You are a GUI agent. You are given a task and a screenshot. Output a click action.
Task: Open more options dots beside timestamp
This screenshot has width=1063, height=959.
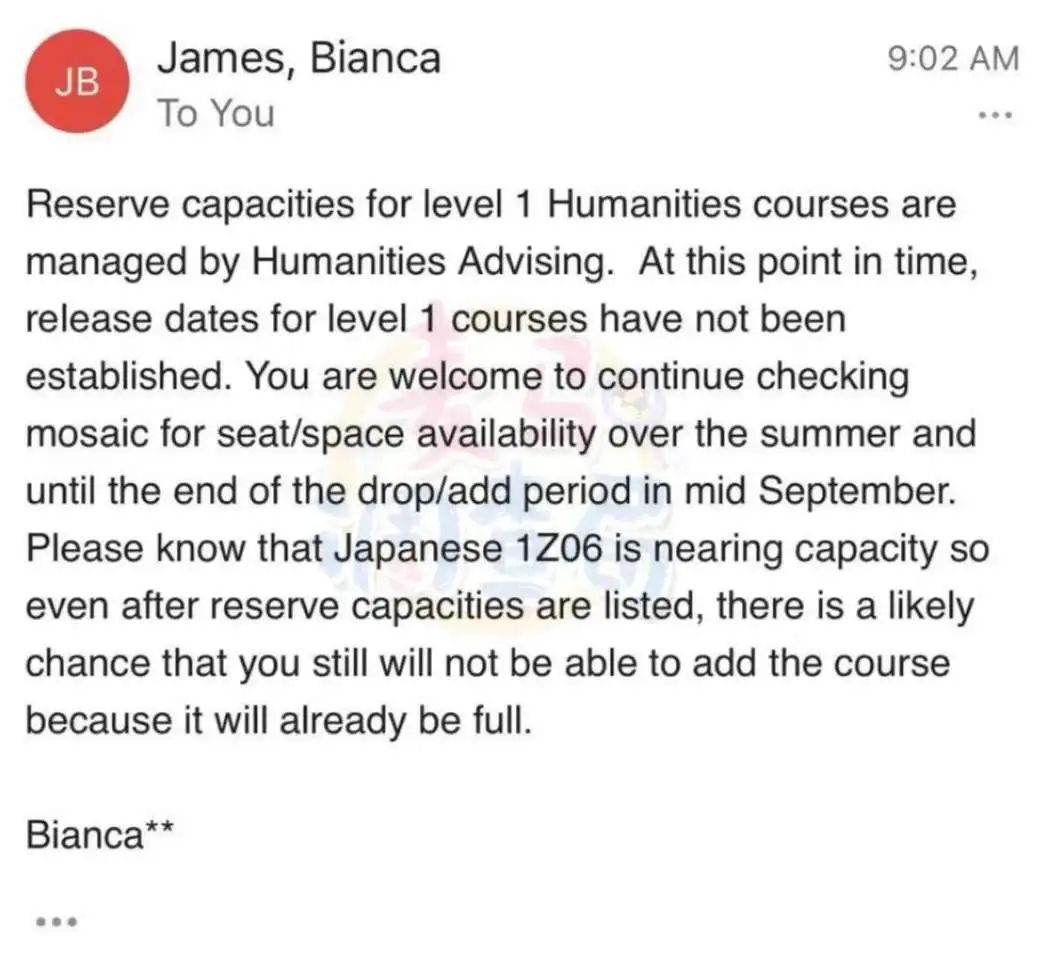click(x=995, y=115)
